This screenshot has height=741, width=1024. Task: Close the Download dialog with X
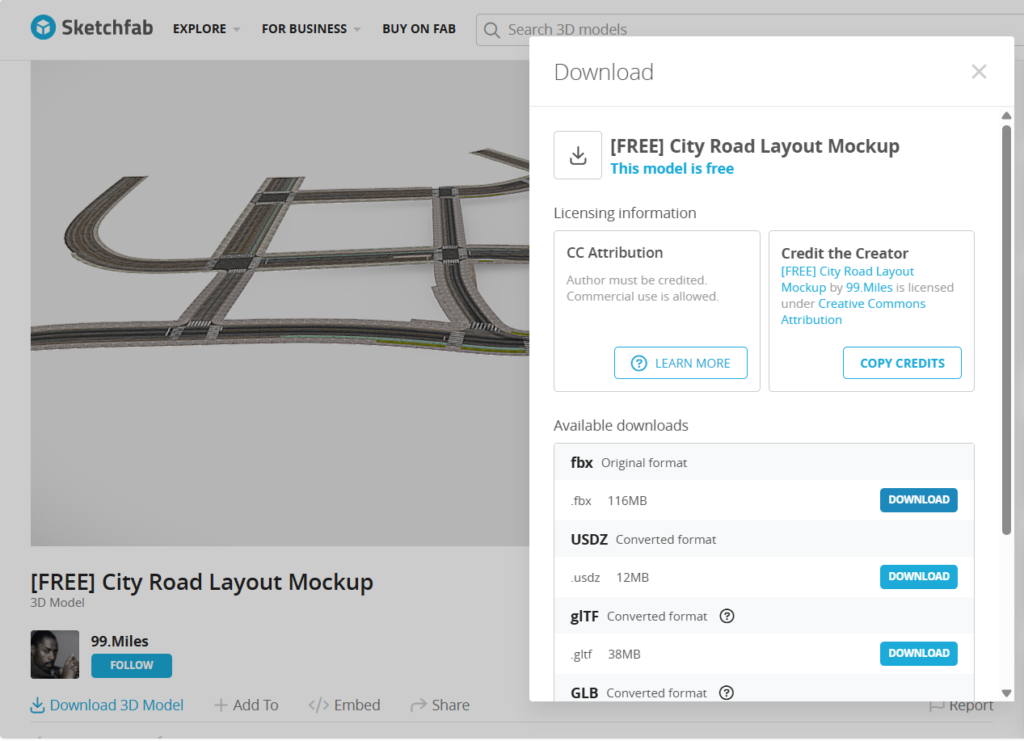(x=978, y=71)
